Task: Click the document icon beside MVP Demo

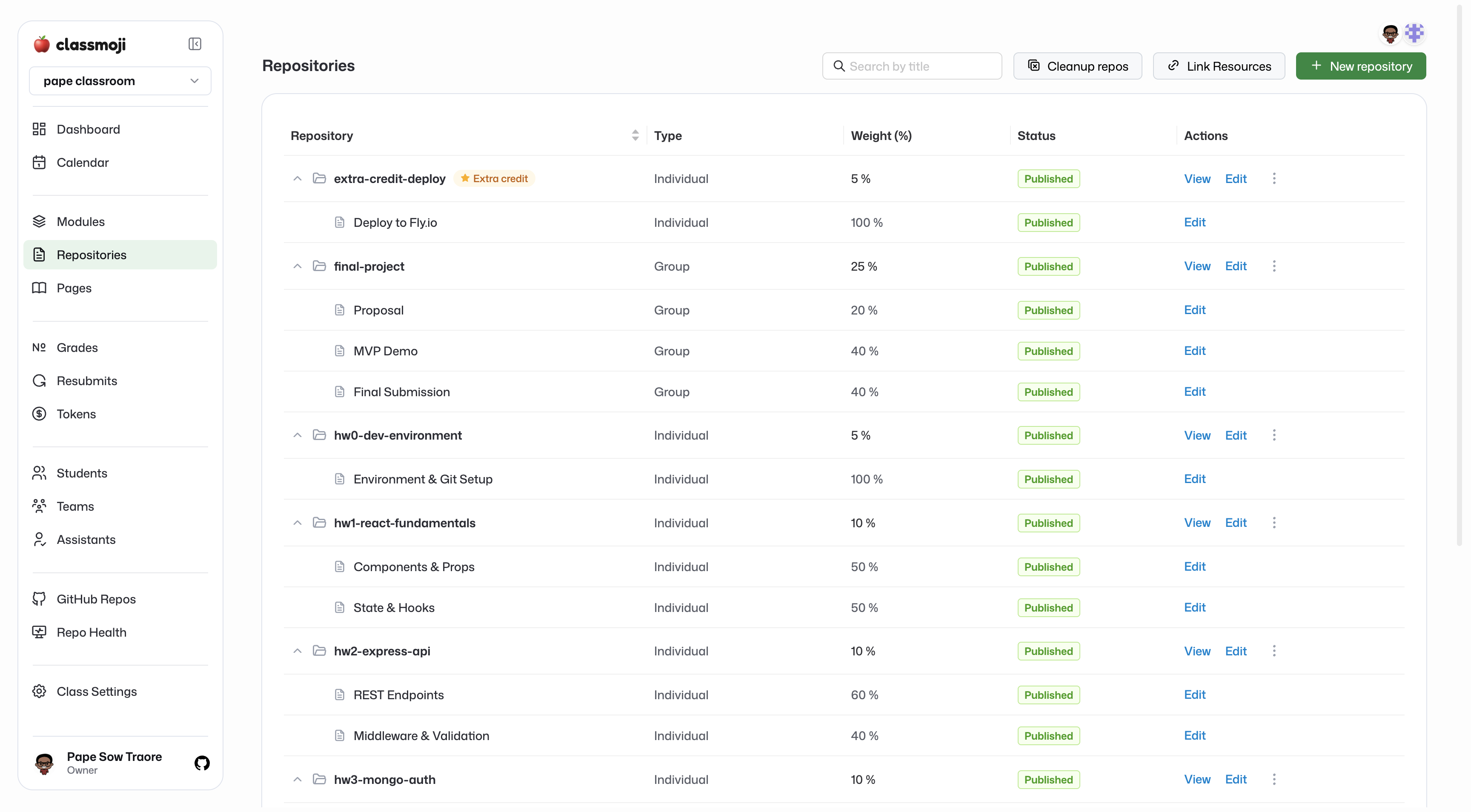Action: (339, 351)
